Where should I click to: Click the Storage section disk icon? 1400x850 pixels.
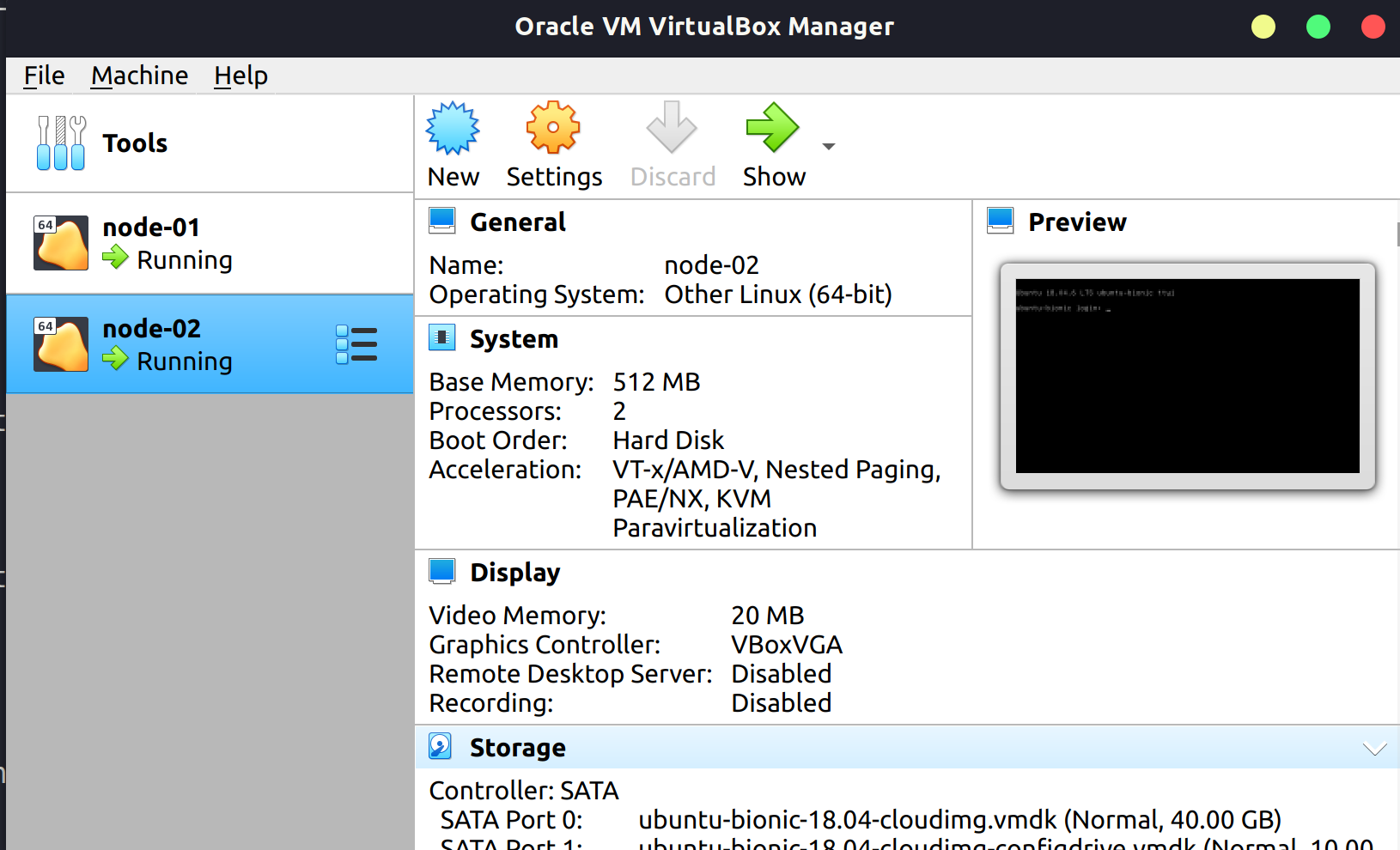pos(441,747)
